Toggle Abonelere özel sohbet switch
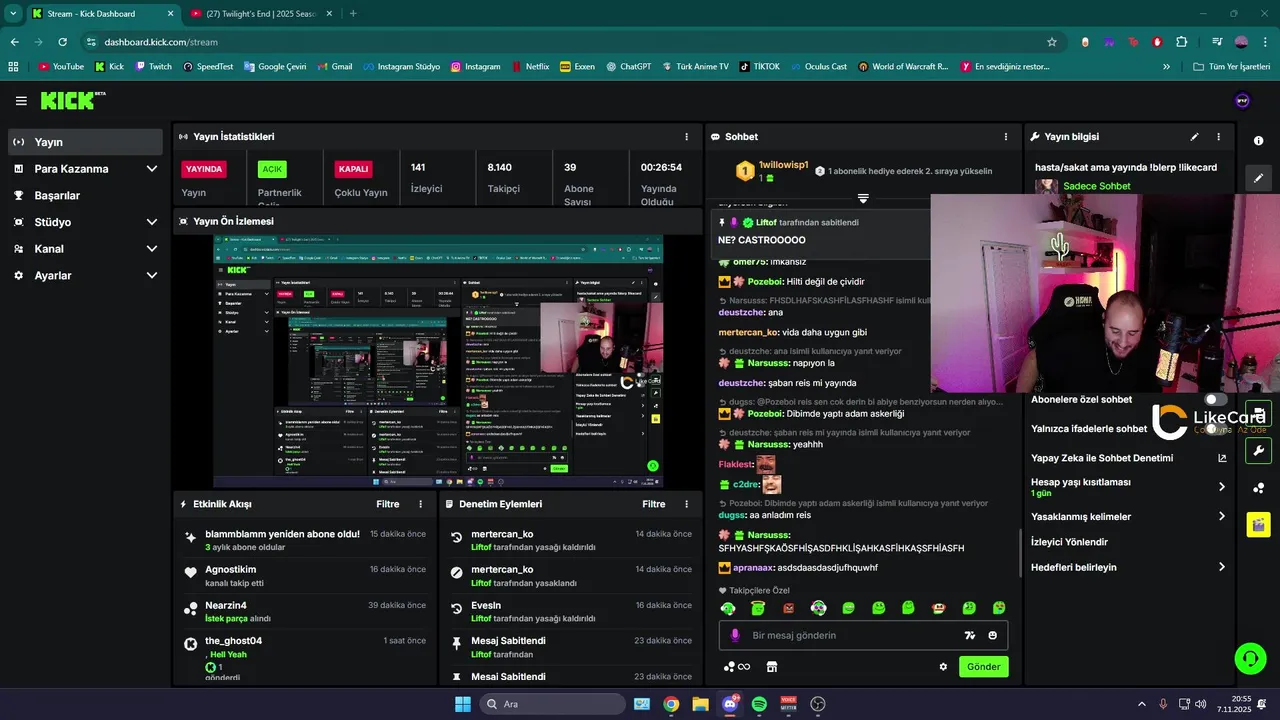Viewport: 1280px width, 720px height. pos(1215,400)
